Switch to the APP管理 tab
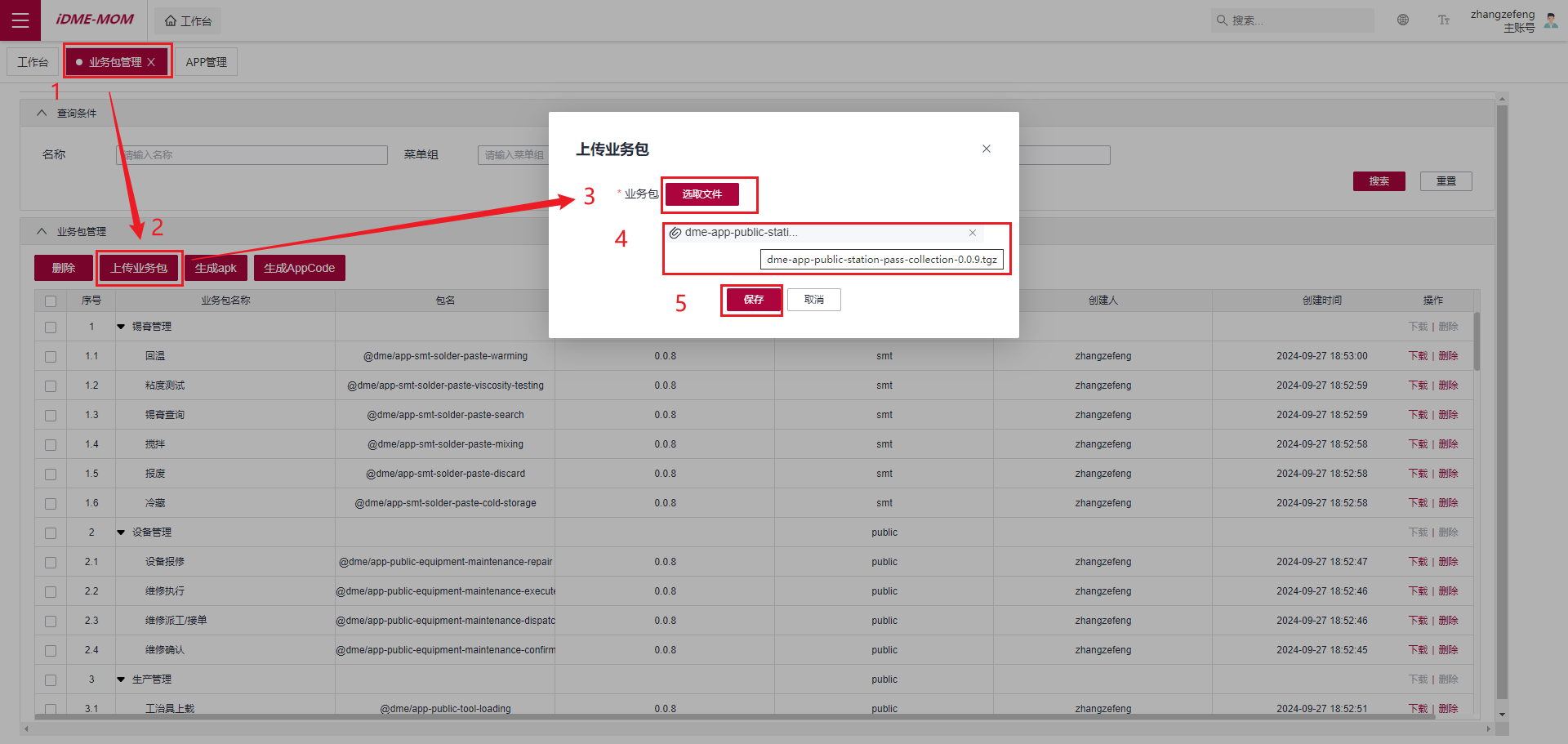The width and height of the screenshot is (1568, 744). 206,62
